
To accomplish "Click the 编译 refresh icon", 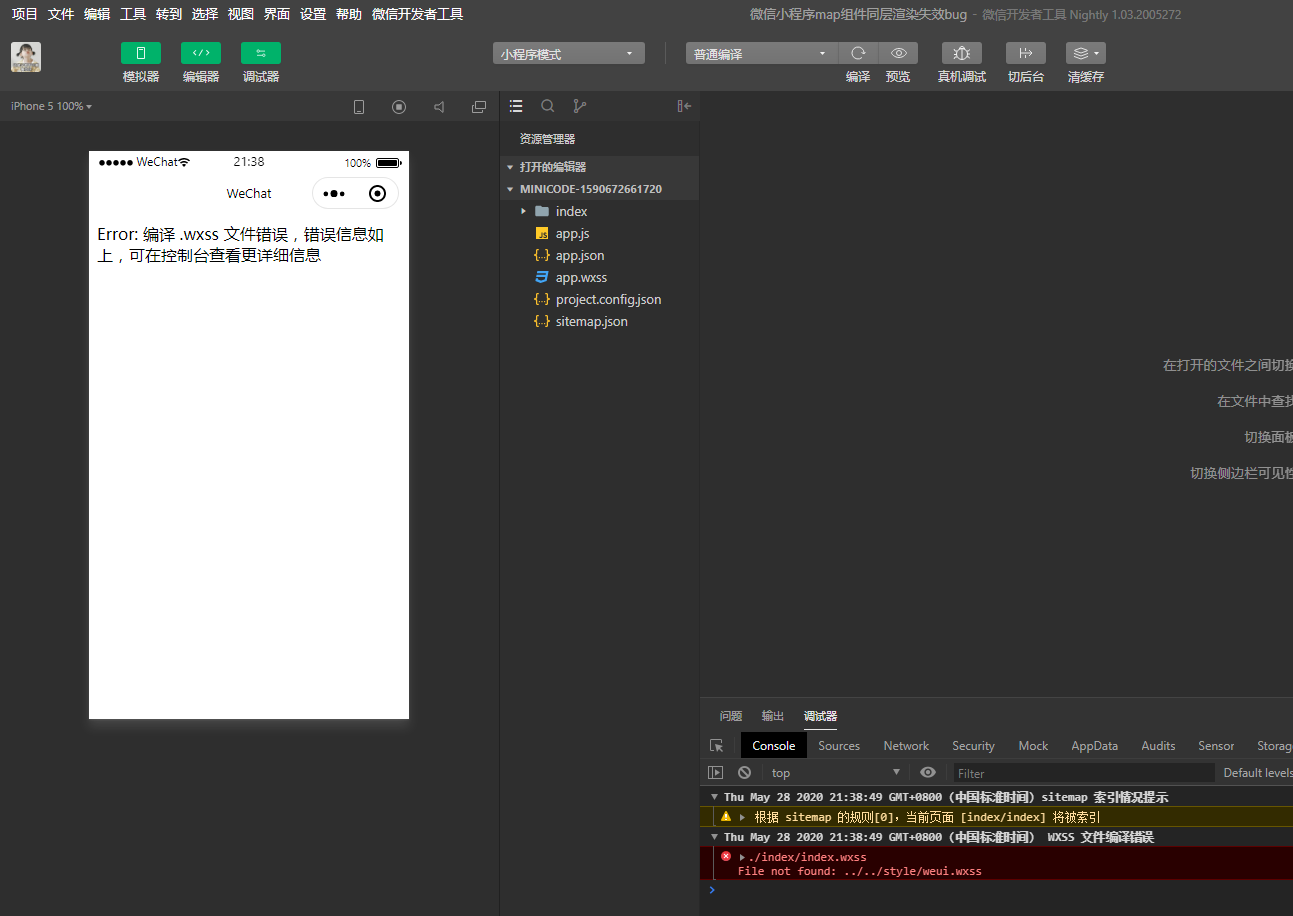I will tap(858, 53).
